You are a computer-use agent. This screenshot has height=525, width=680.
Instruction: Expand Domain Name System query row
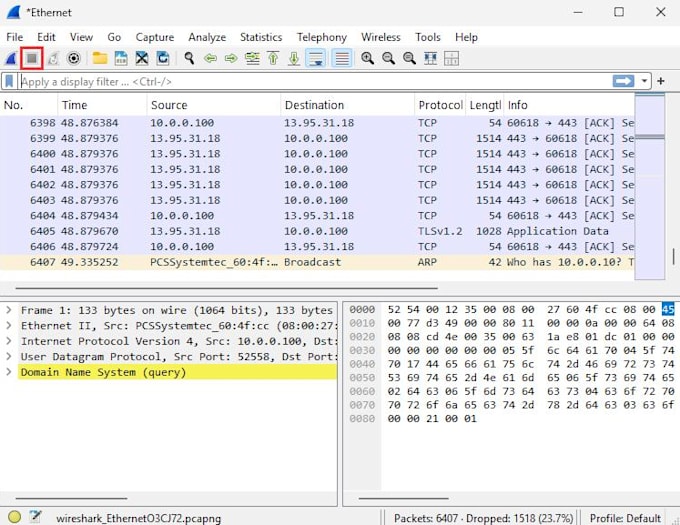point(8,372)
